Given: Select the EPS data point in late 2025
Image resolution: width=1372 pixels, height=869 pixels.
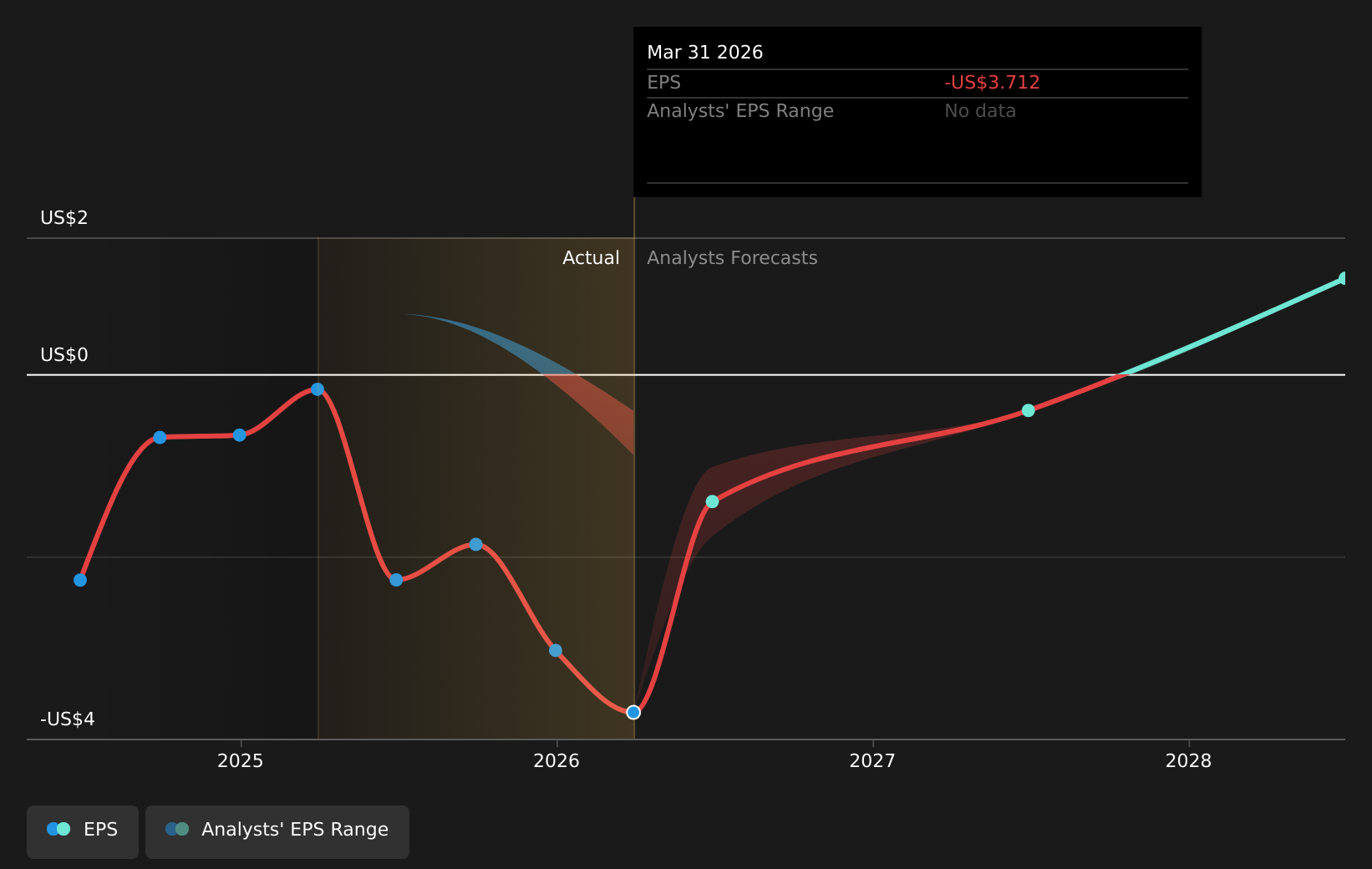Looking at the screenshot, I should [475, 544].
